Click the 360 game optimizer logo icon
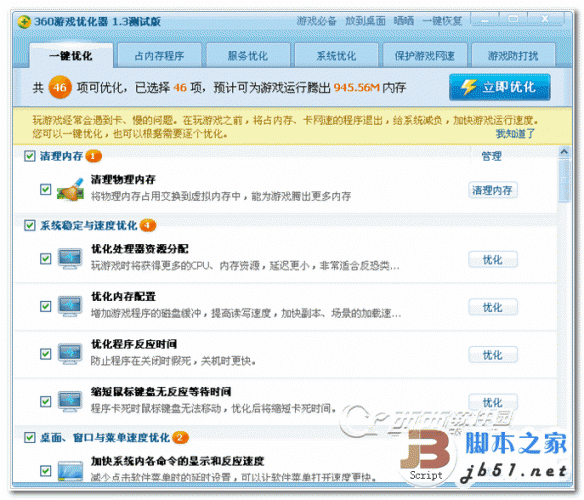The height and width of the screenshot is (500, 584). [24, 21]
